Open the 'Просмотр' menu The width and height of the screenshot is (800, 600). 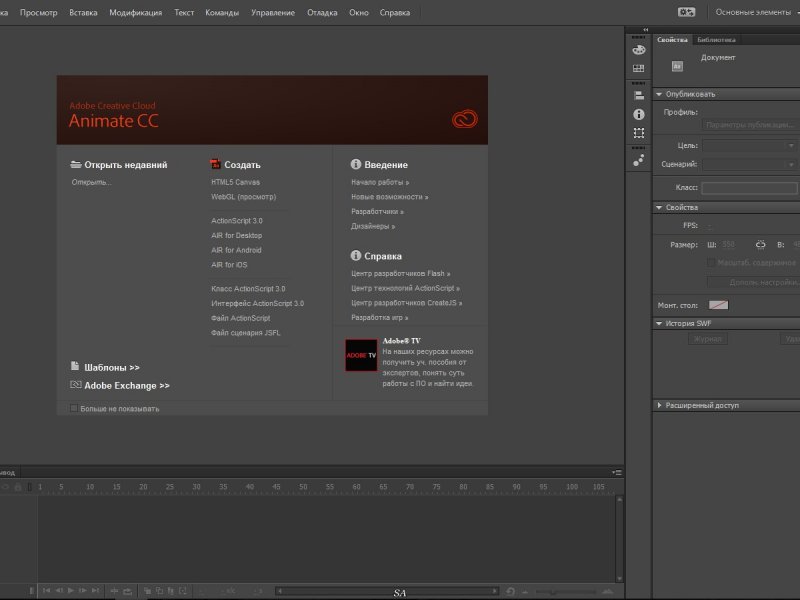pyautogui.click(x=38, y=13)
